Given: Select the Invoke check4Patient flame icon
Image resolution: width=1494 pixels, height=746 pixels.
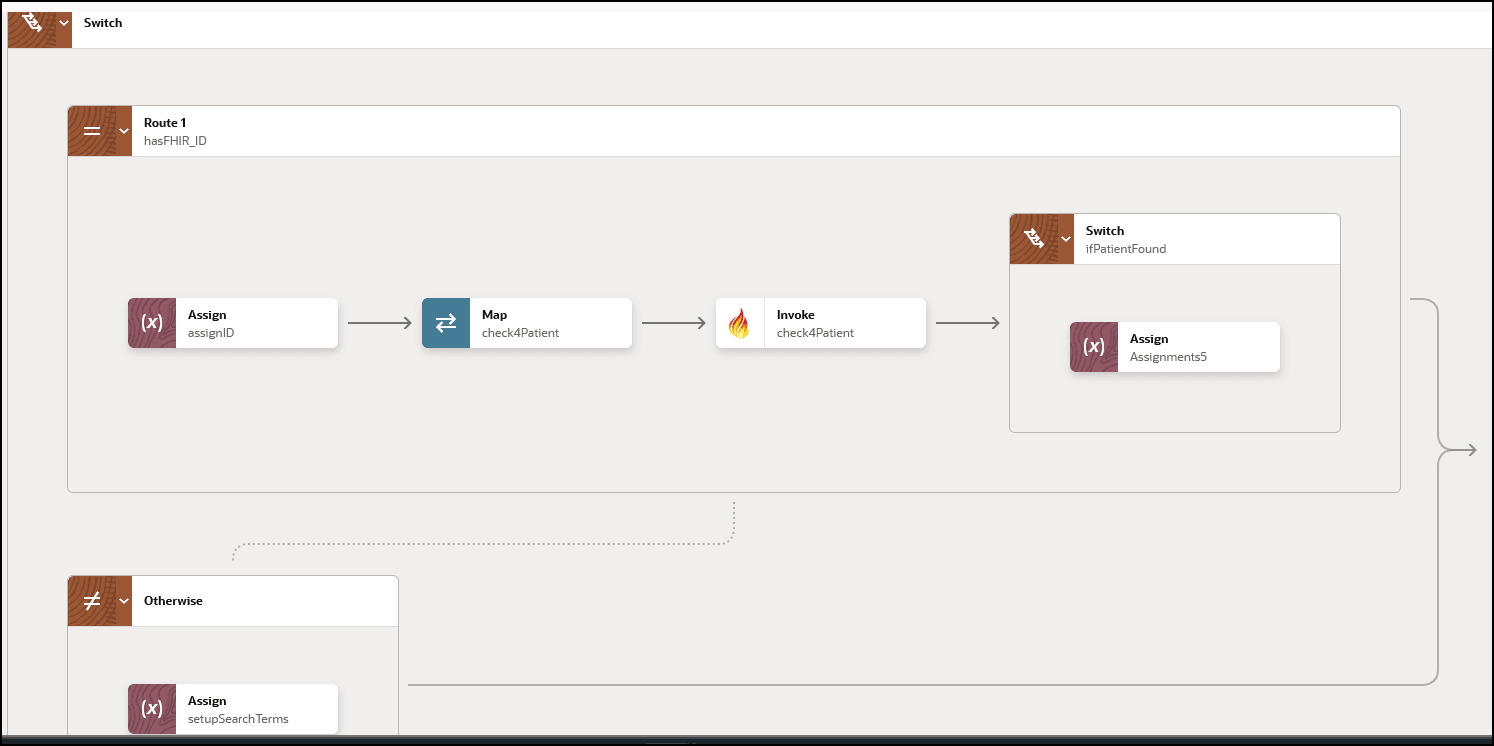Looking at the screenshot, I should point(740,323).
